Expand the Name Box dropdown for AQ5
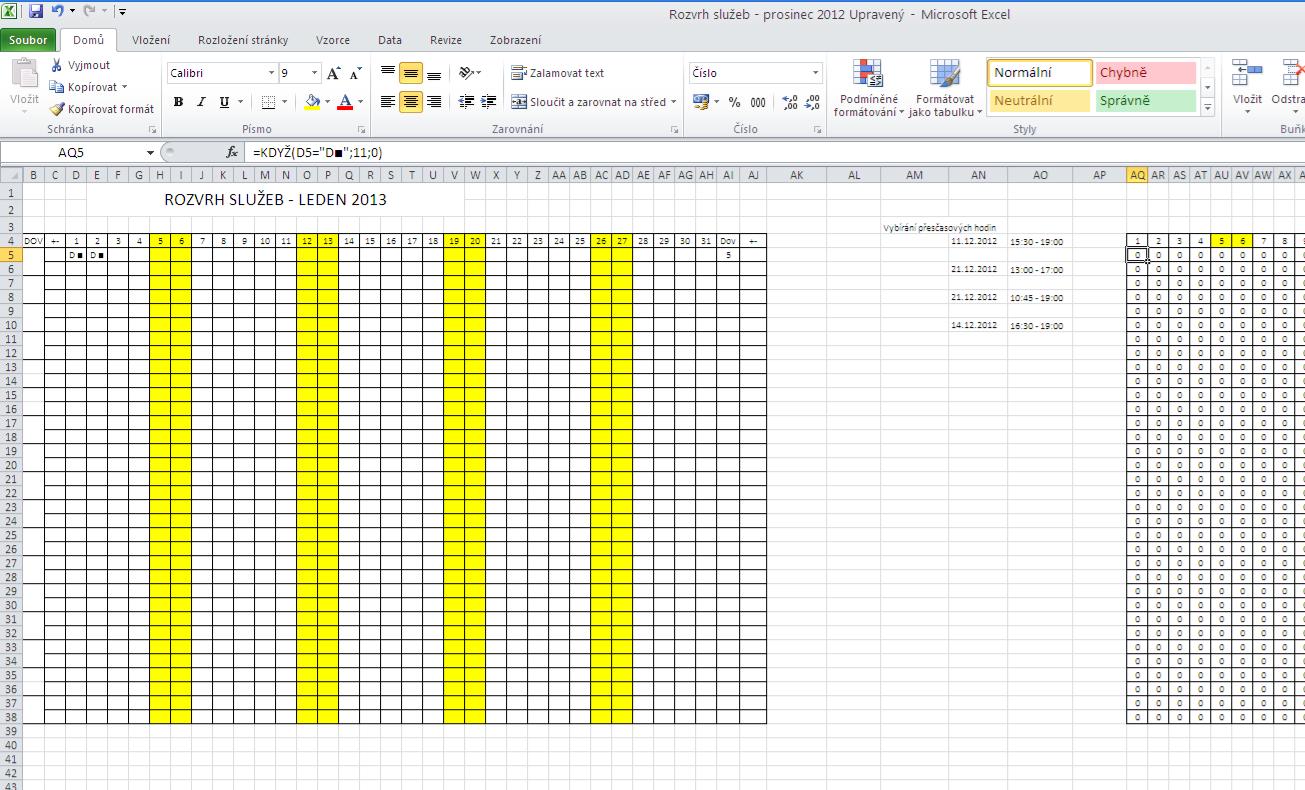The width and height of the screenshot is (1305, 790). pos(151,153)
